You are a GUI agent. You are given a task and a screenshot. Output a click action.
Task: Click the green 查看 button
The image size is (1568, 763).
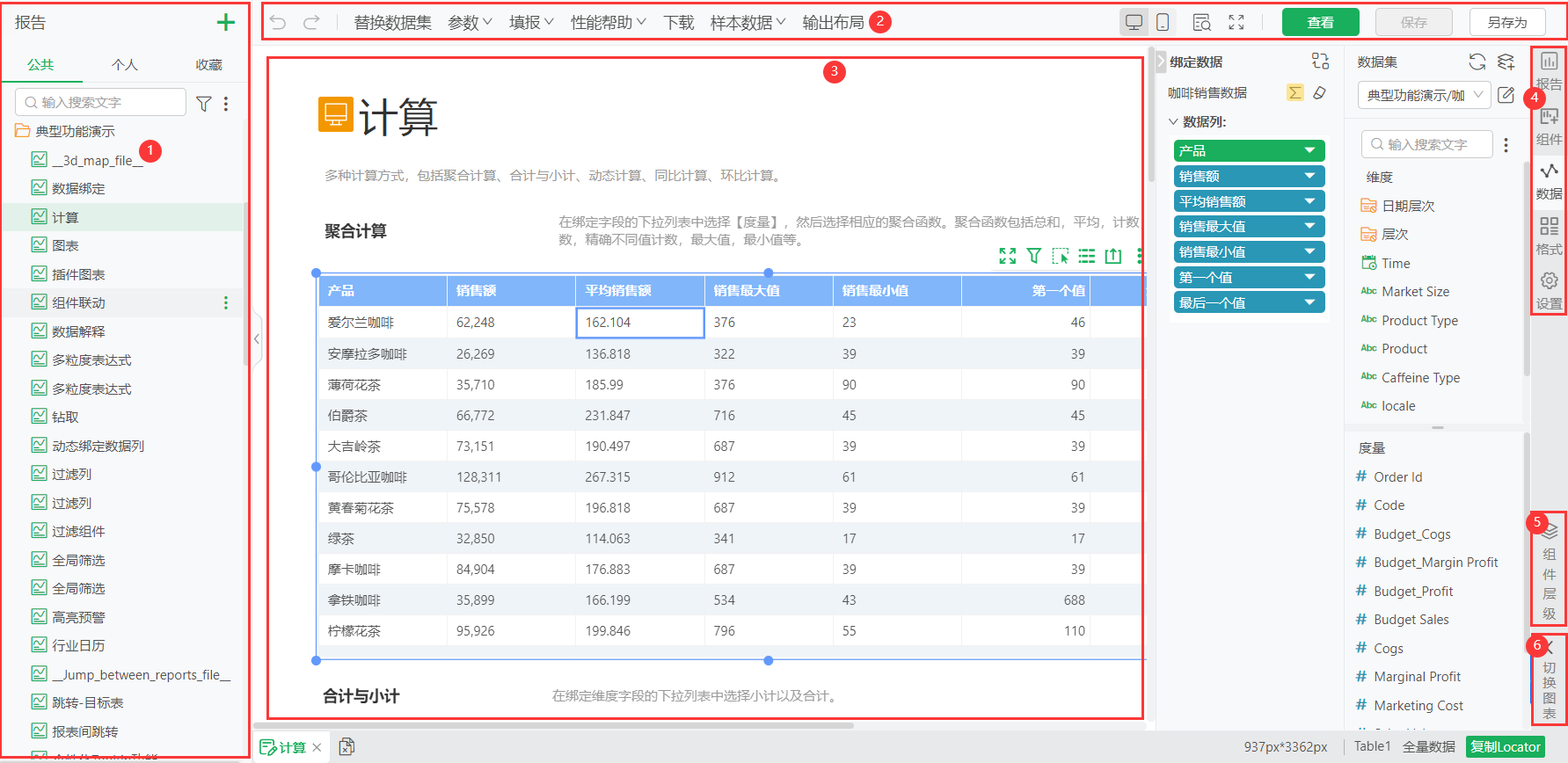(1321, 23)
